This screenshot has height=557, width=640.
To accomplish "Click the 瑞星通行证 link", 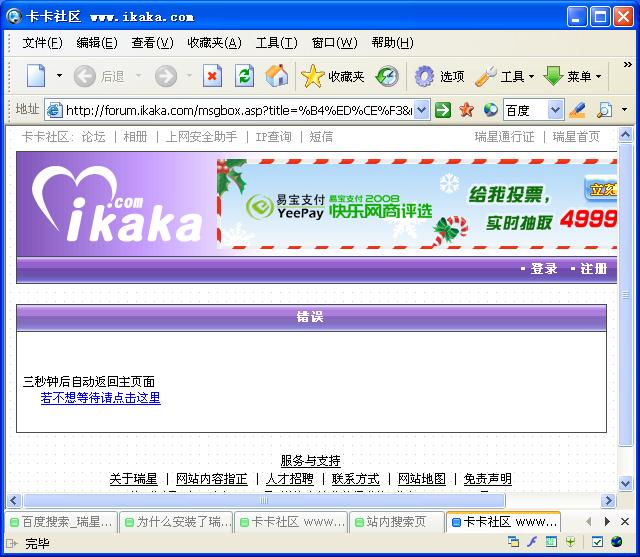I will 504,137.
